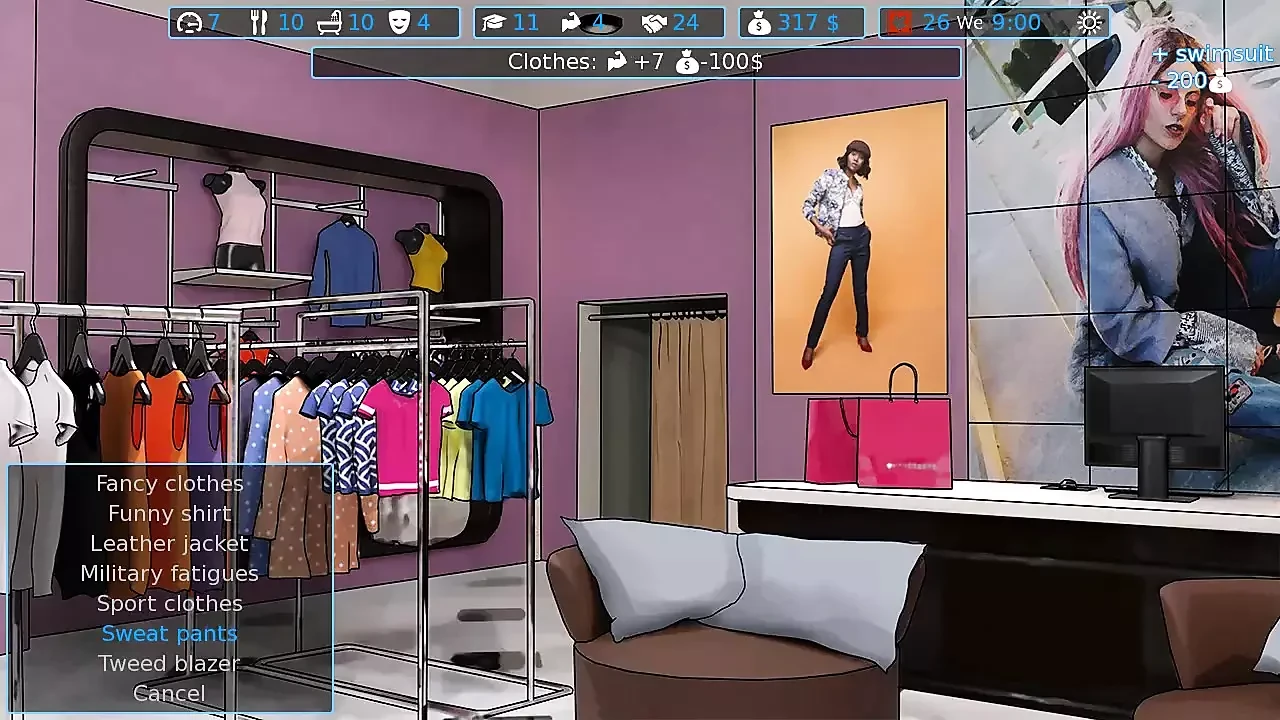Click the money bag icon in Clothes tooltip

point(687,62)
